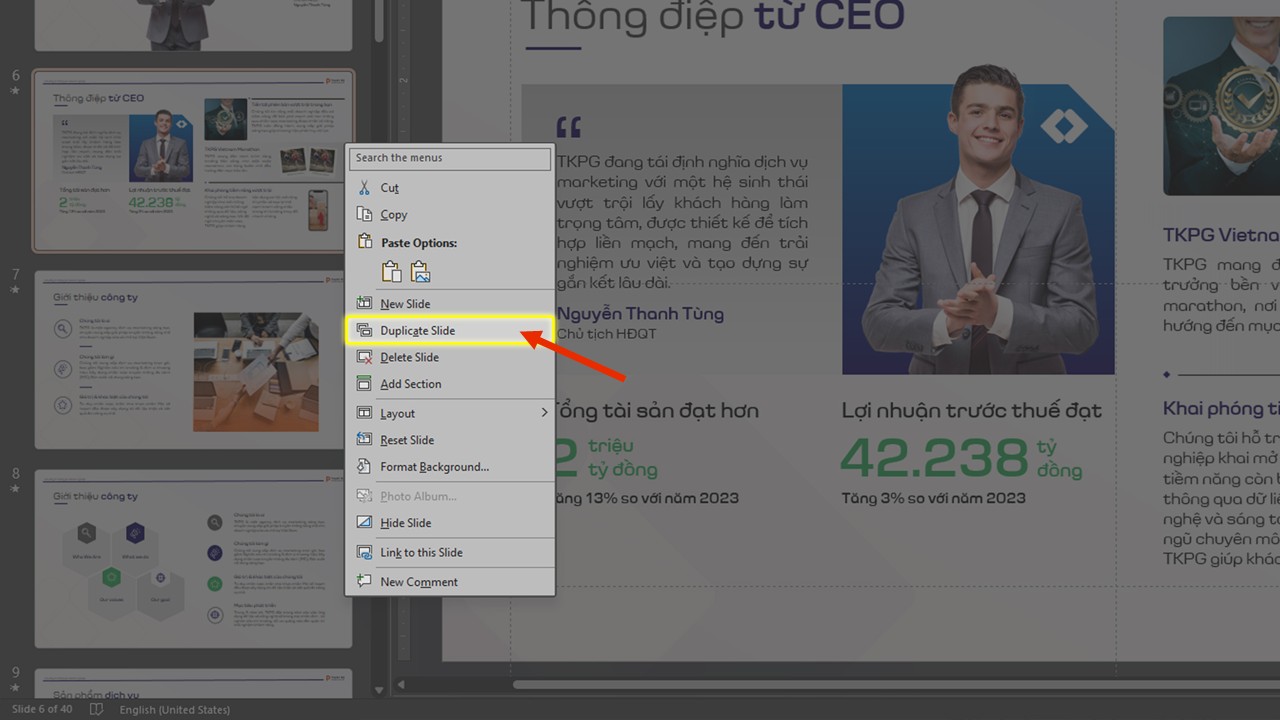Image resolution: width=1280 pixels, height=720 pixels.
Task: Toggle Hide Slide for slide 6
Action: pyautogui.click(x=366, y=522)
